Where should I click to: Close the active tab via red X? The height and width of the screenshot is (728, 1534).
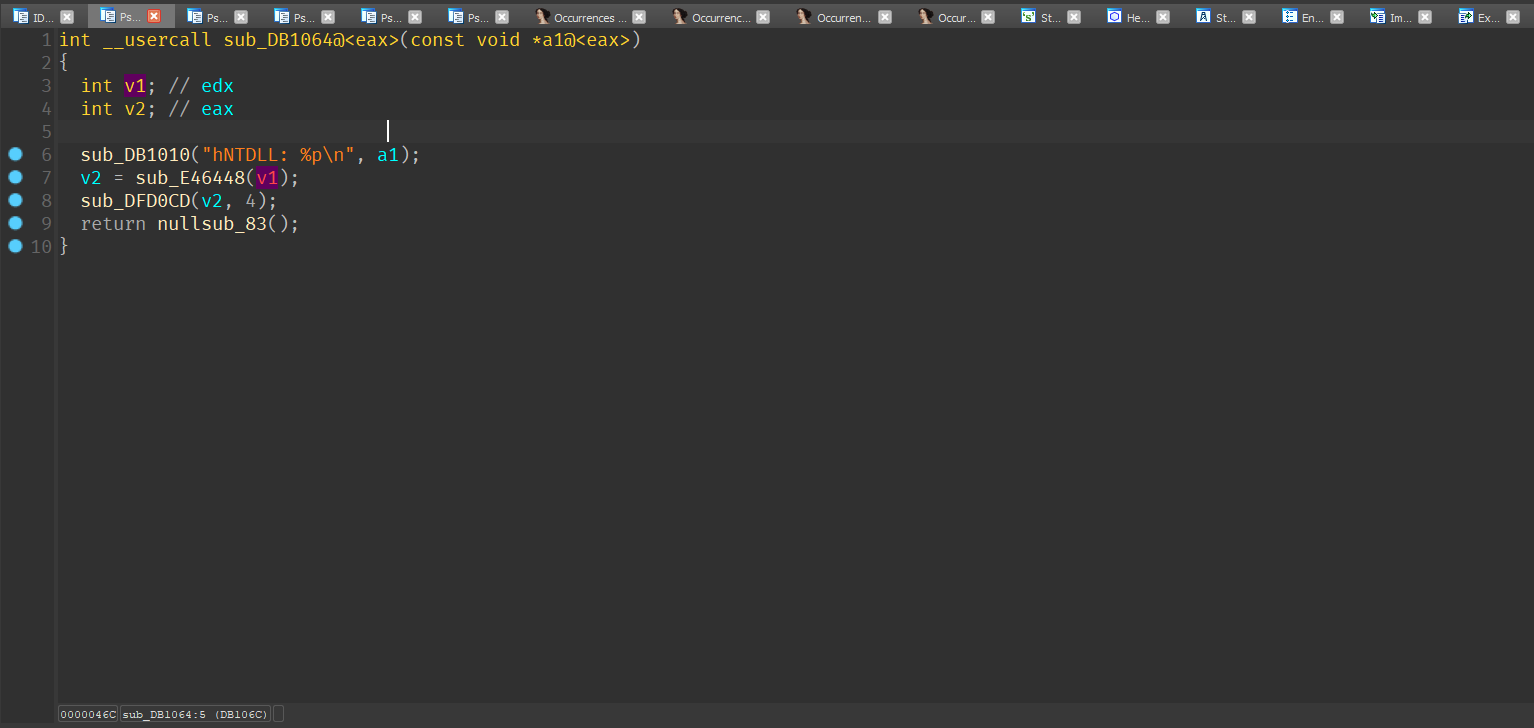pyautogui.click(x=154, y=17)
